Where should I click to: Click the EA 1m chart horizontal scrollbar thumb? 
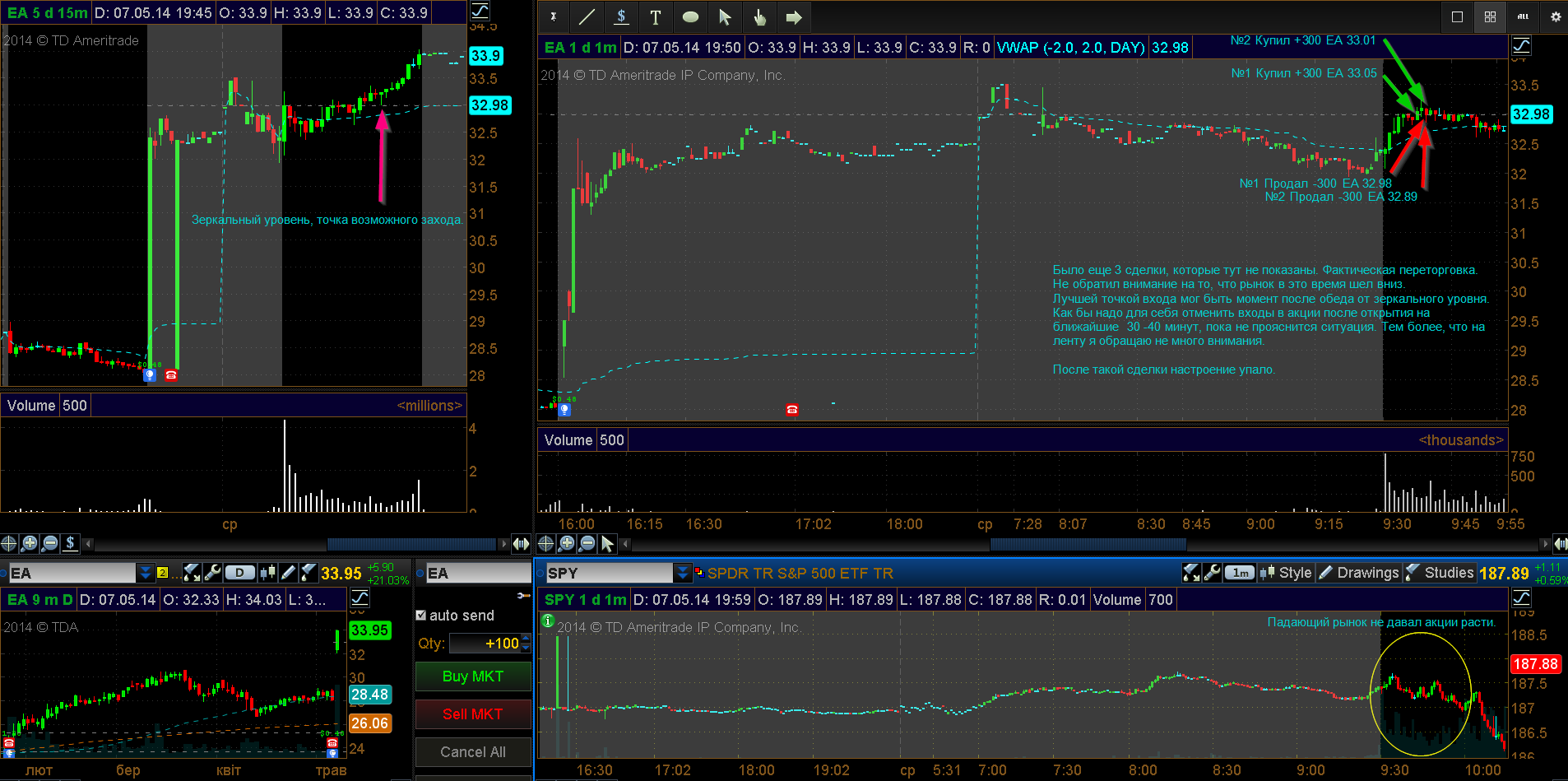tap(1088, 544)
